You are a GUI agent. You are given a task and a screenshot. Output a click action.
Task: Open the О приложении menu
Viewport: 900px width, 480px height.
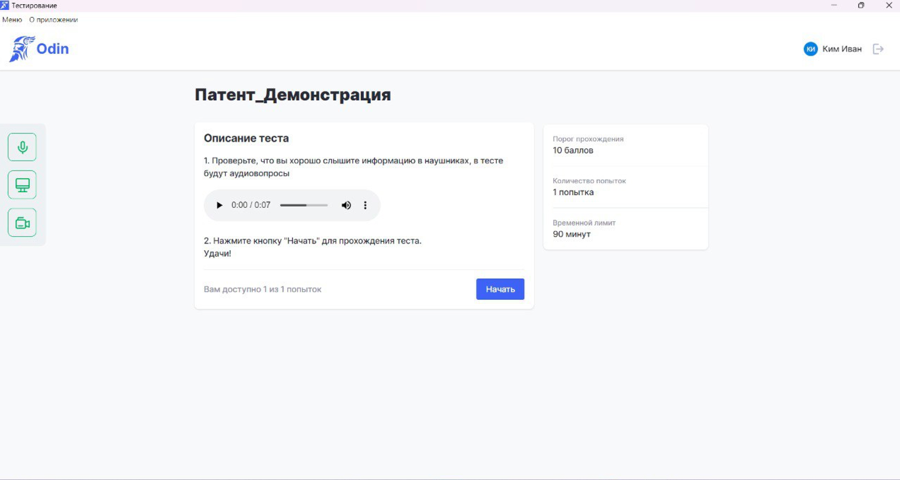[53, 19]
